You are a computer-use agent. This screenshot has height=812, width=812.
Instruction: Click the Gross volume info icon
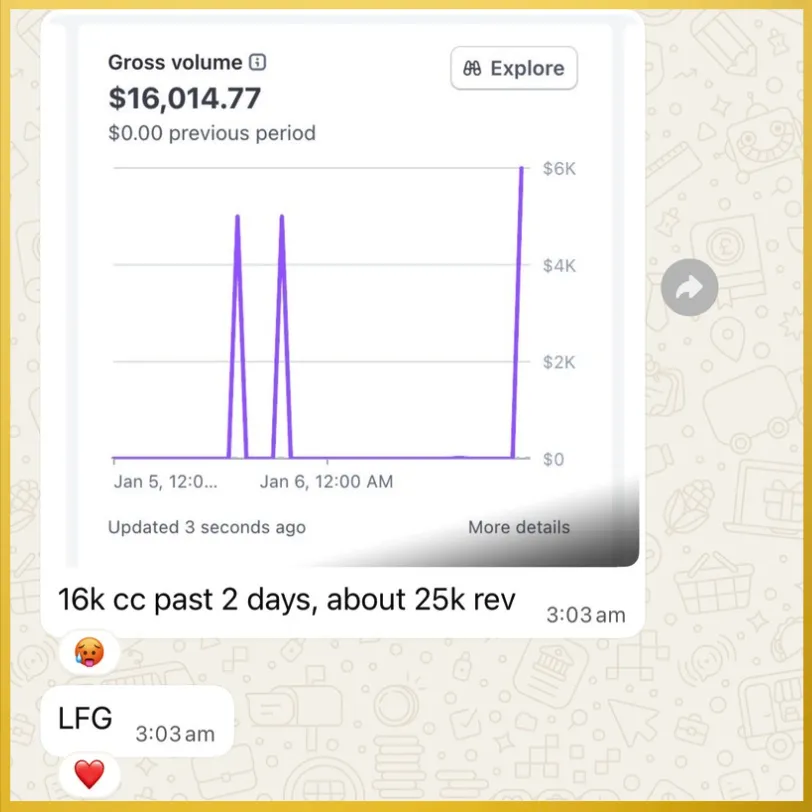pyautogui.click(x=257, y=62)
